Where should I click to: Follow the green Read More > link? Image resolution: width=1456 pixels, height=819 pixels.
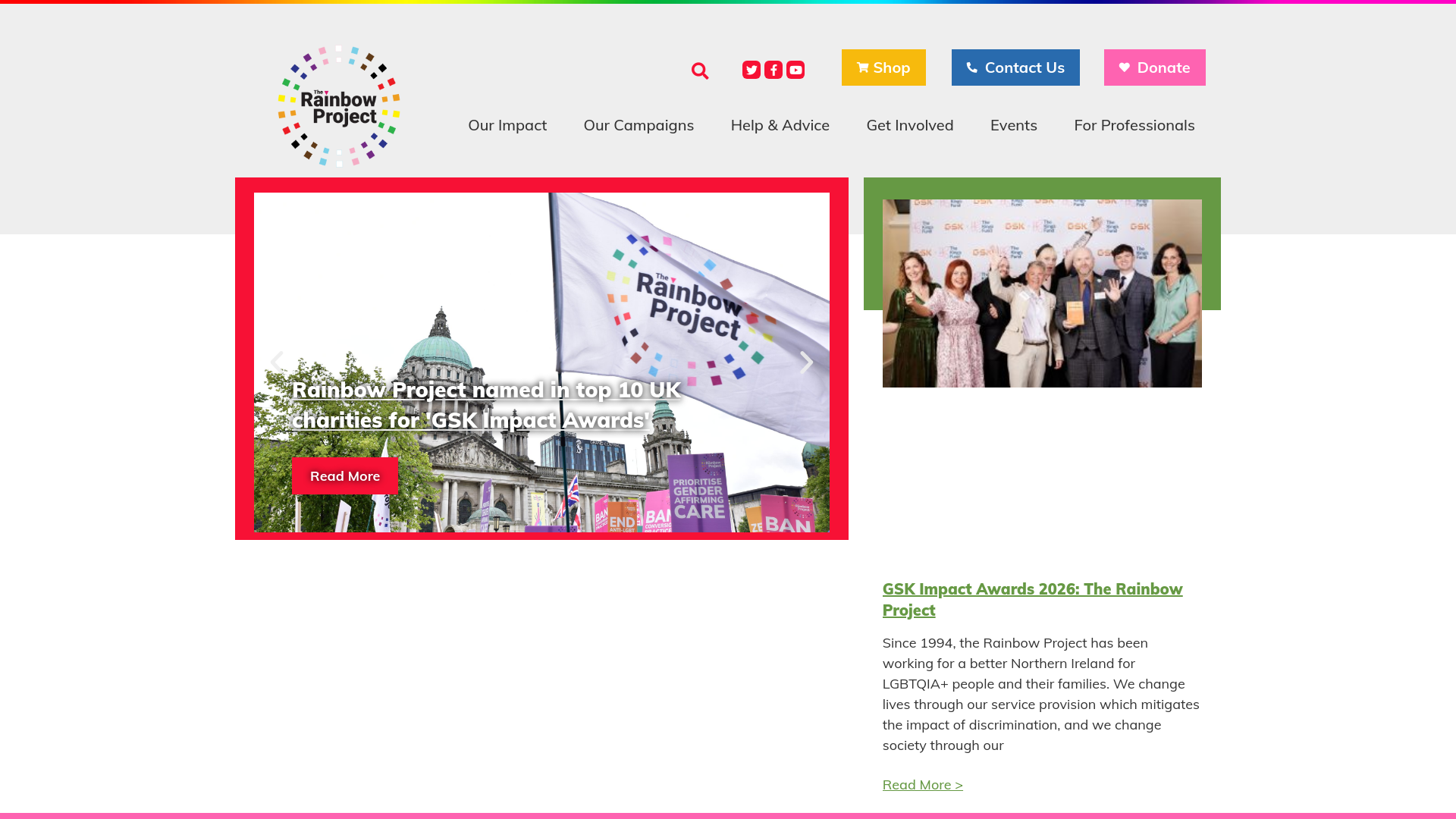[x=922, y=785]
